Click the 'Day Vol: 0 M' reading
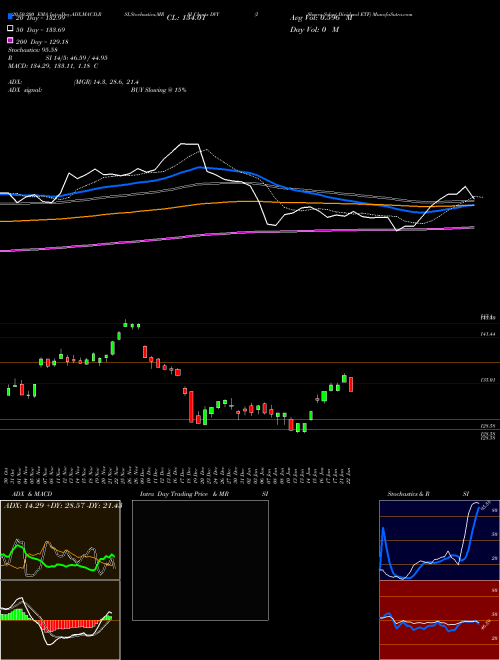Screen dimensions: 500x660 pos(314,30)
